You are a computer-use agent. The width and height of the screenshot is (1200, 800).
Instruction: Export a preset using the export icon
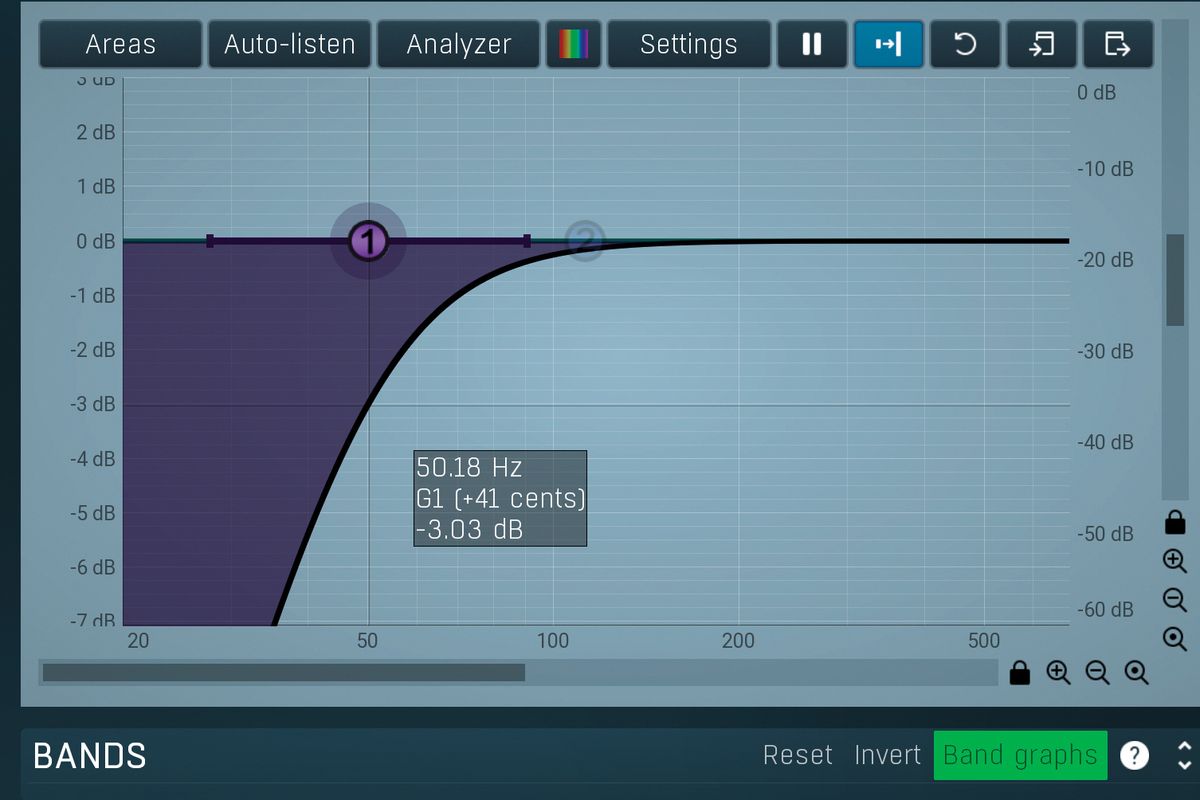pos(1117,44)
